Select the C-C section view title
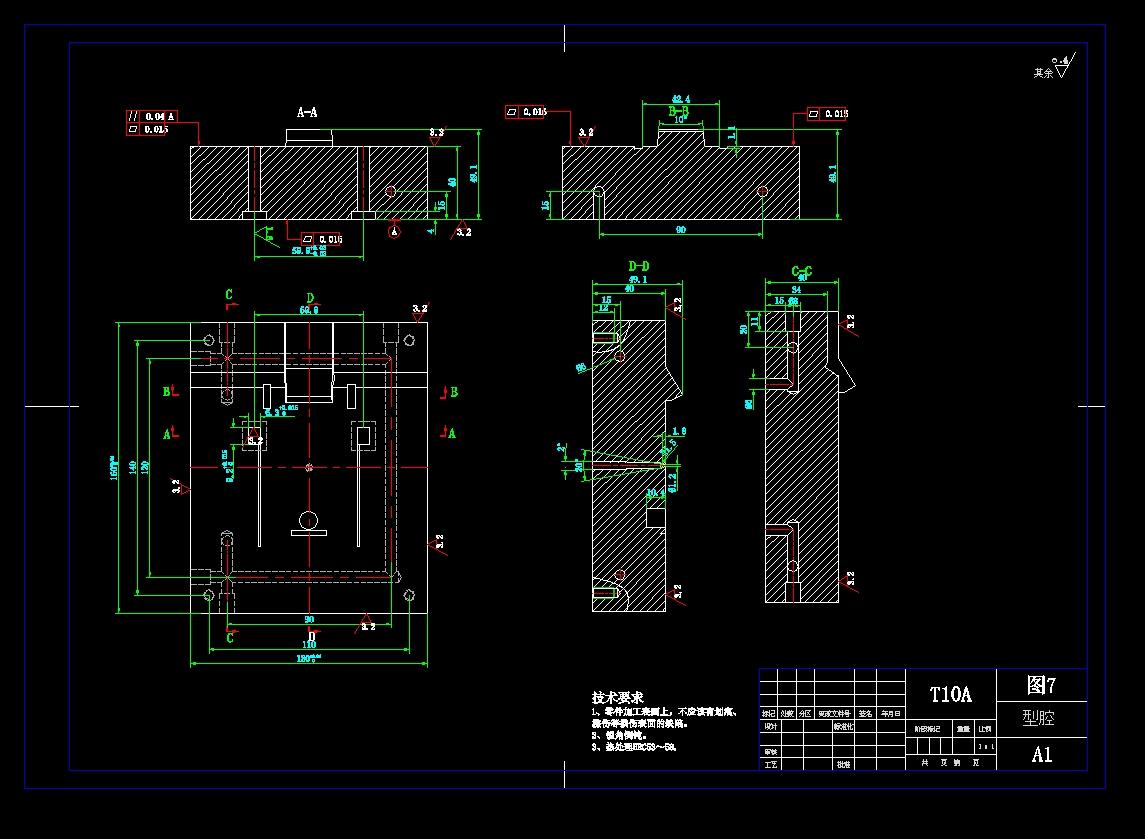Image resolution: width=1145 pixels, height=839 pixels. click(x=802, y=271)
